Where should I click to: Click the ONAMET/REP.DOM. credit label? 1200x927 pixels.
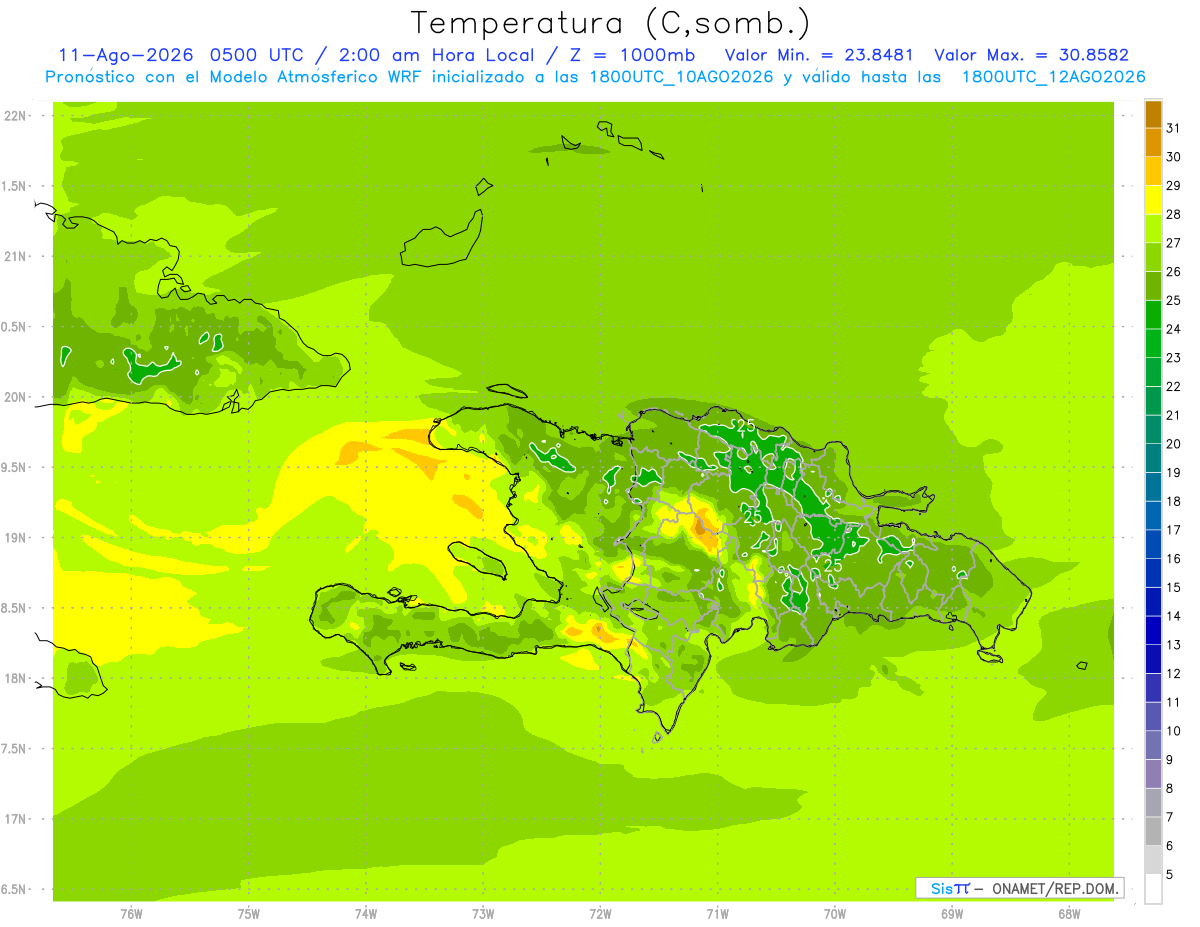[1054, 888]
